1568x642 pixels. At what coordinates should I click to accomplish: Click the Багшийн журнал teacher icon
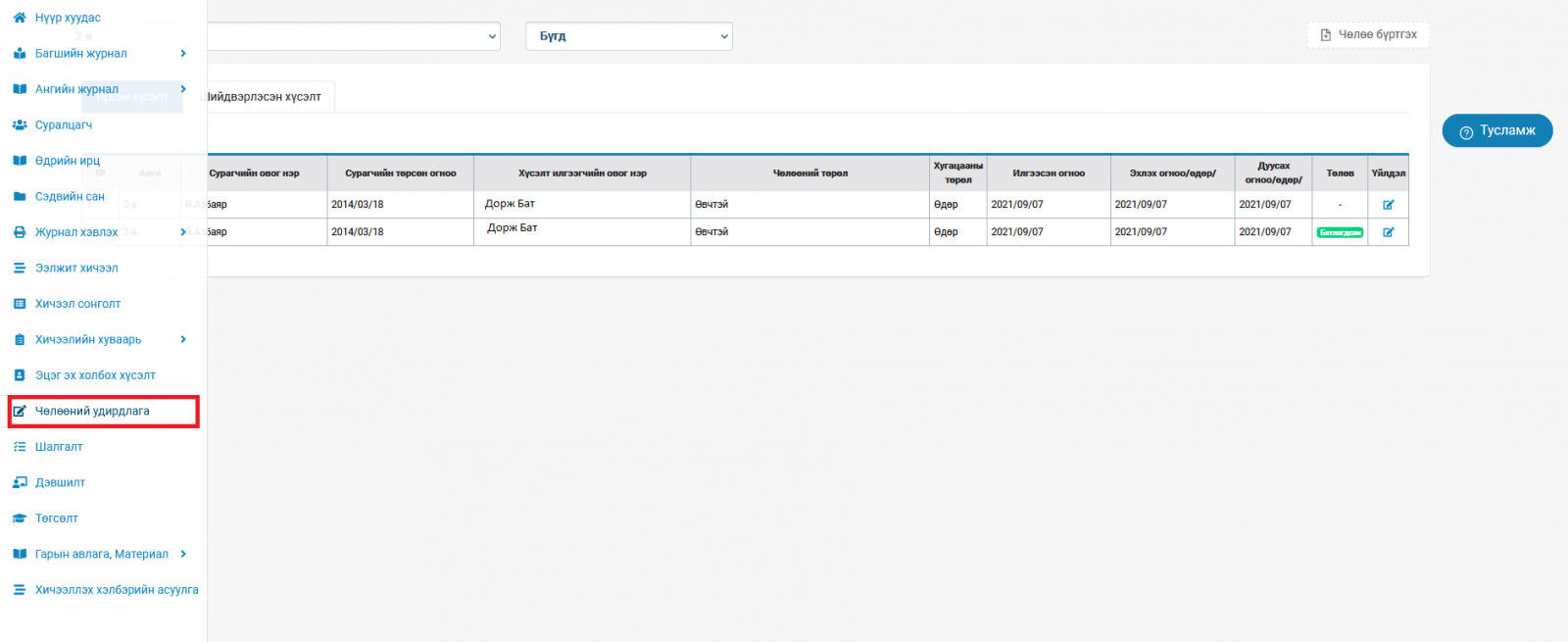pyautogui.click(x=20, y=54)
